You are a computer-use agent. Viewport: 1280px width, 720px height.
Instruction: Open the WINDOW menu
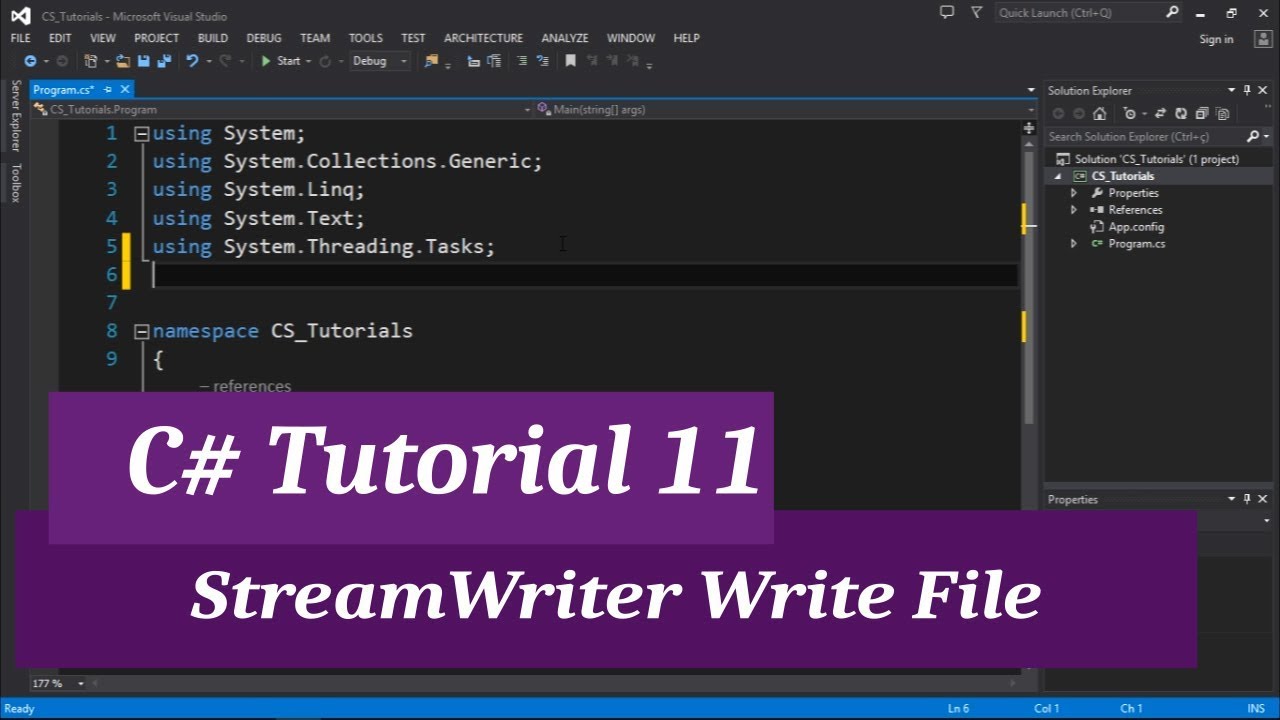coord(631,38)
